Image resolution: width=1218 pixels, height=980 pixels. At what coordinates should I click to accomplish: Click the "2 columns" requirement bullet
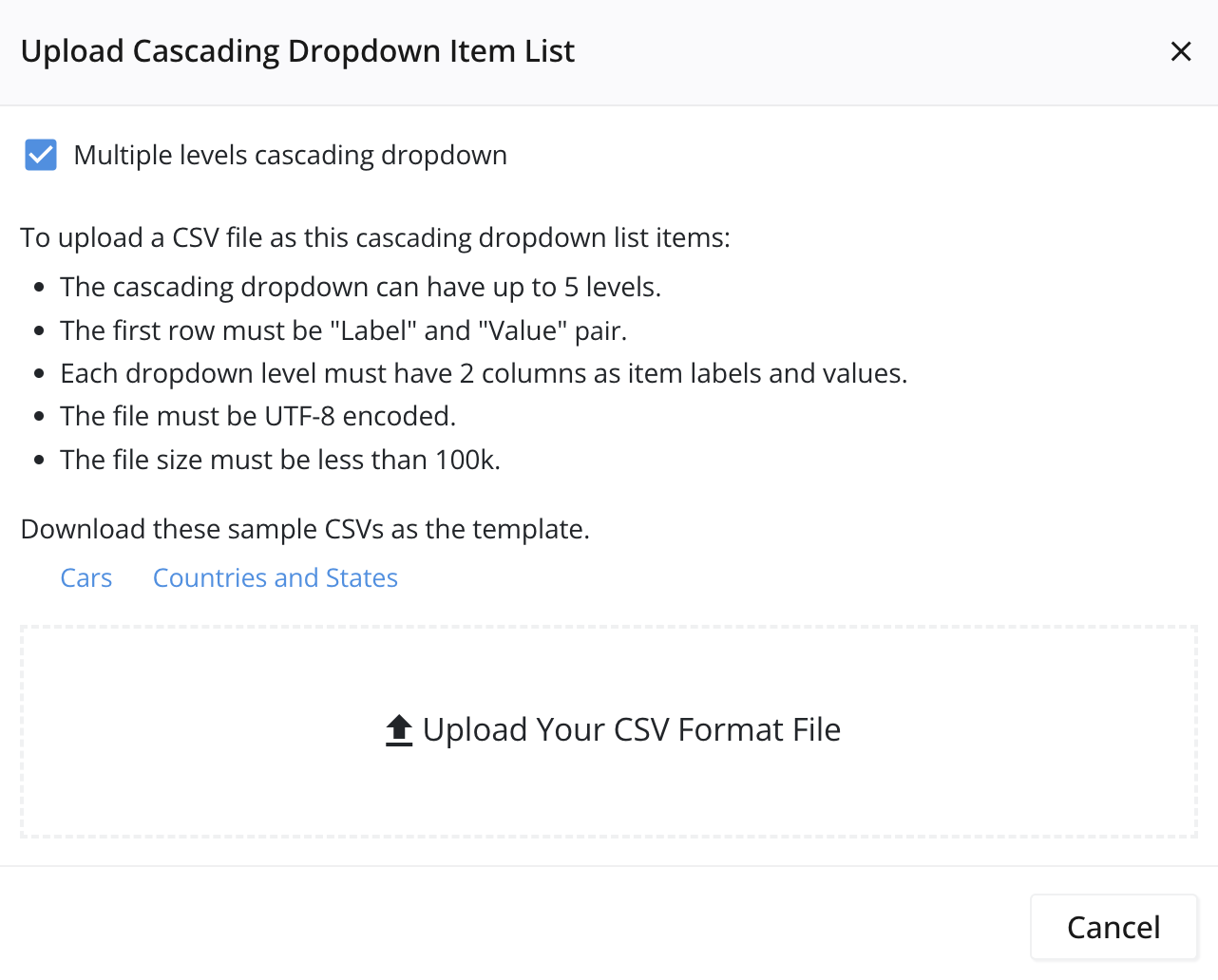pos(484,373)
